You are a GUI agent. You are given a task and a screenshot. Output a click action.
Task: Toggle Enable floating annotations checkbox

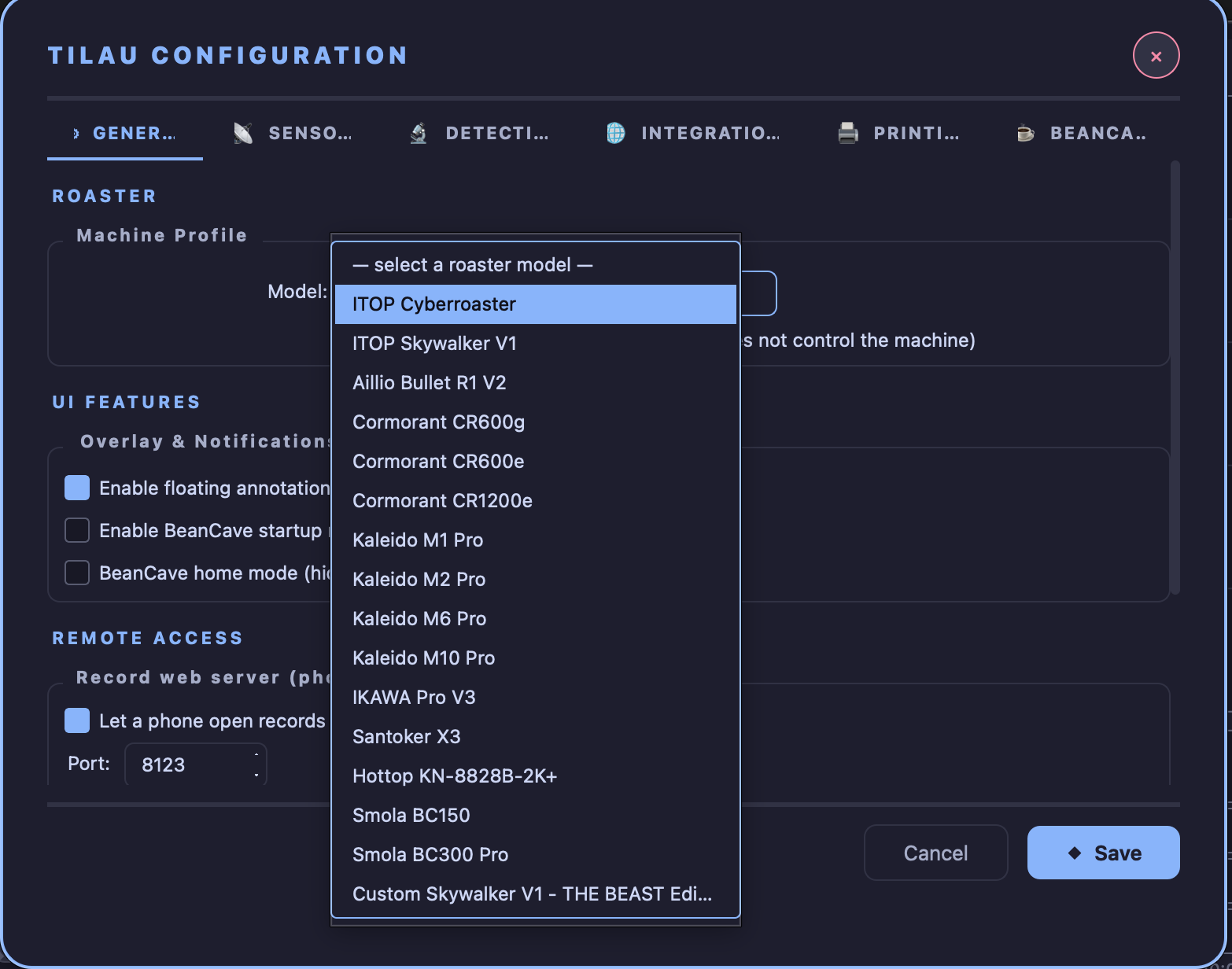tap(77, 488)
